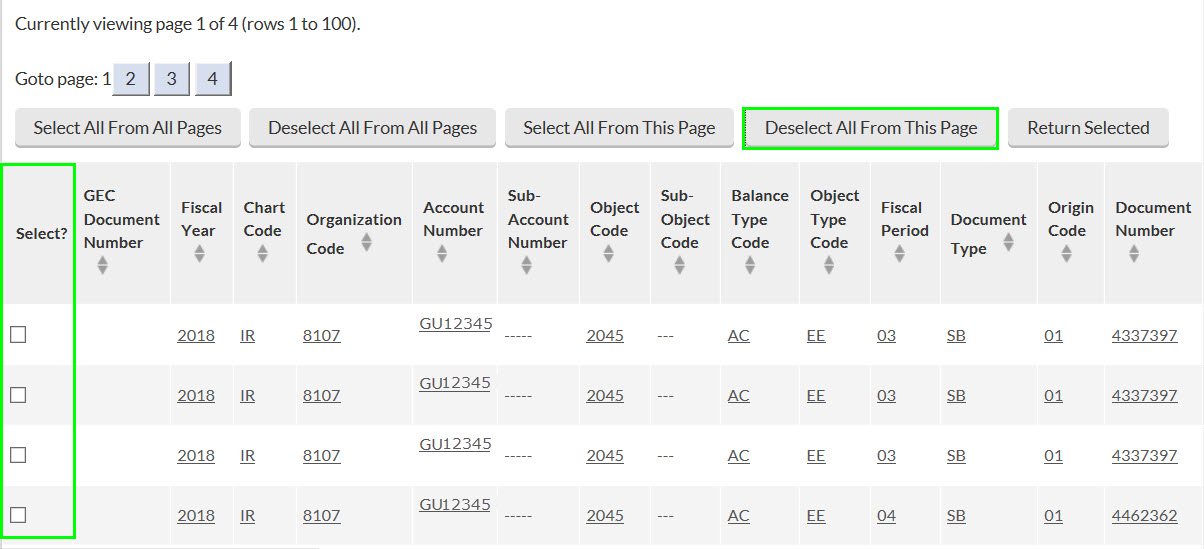Screen dimensions: 1204x549
Task: Click Deselect All From All Pages
Action: [x=373, y=128]
